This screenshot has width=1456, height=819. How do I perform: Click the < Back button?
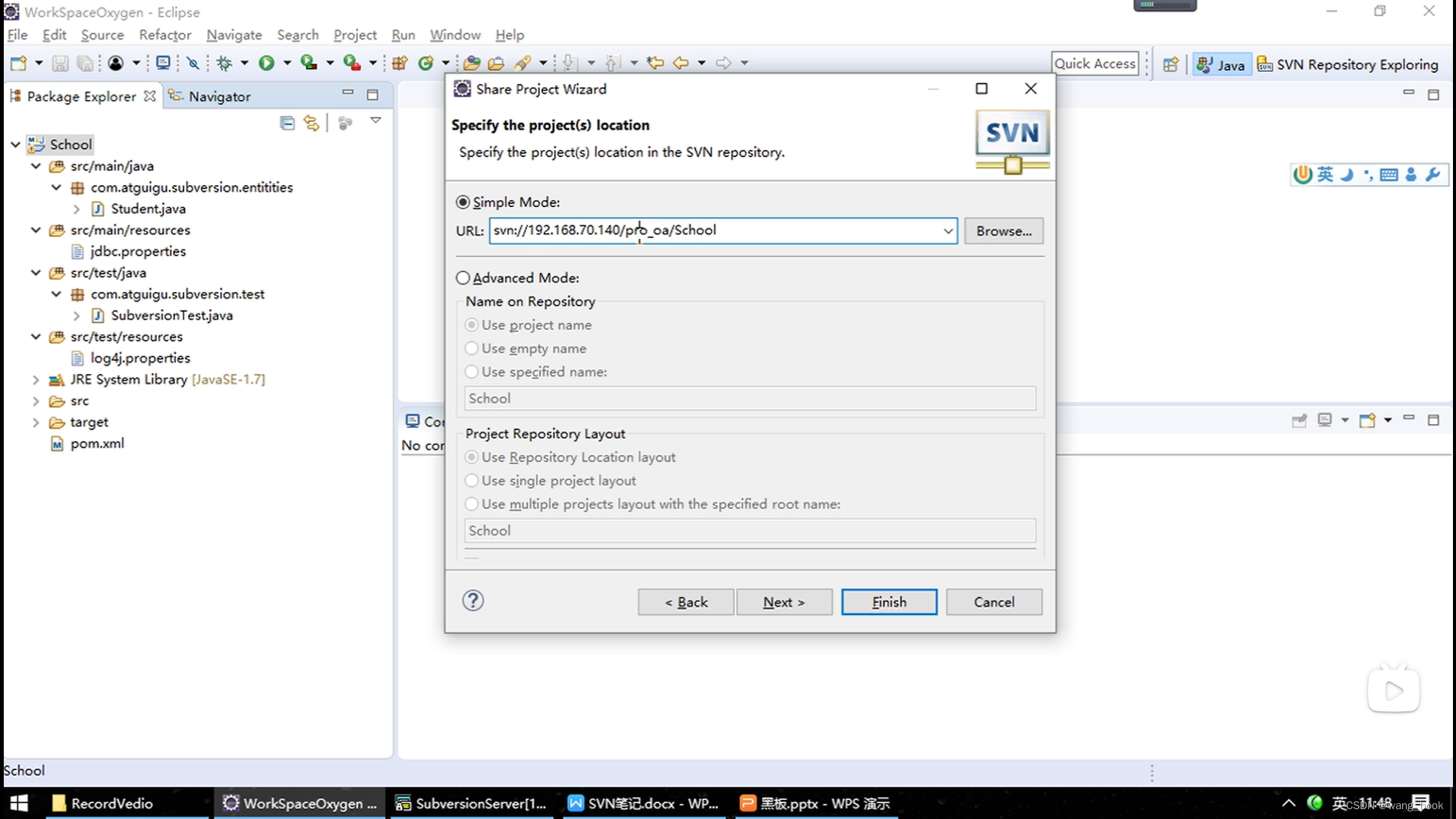686,602
